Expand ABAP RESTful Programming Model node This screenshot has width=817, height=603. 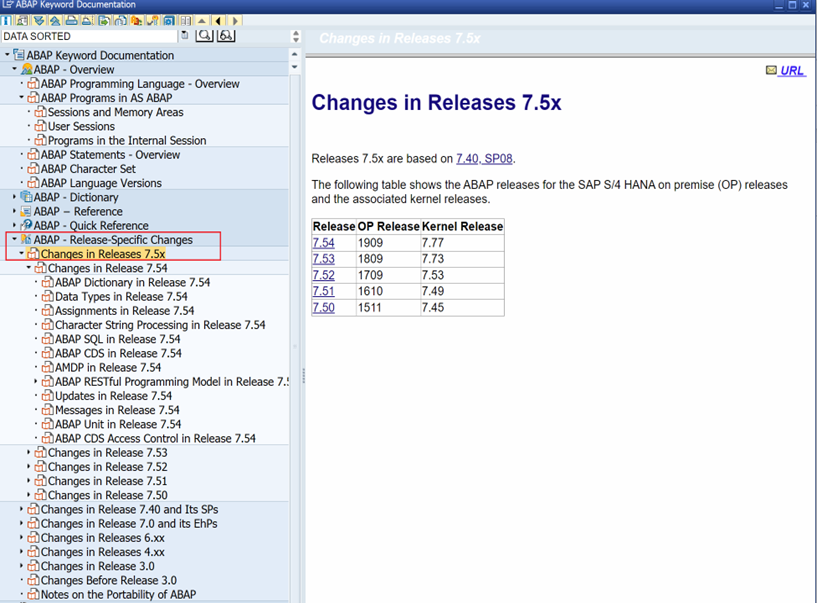[x=35, y=381]
